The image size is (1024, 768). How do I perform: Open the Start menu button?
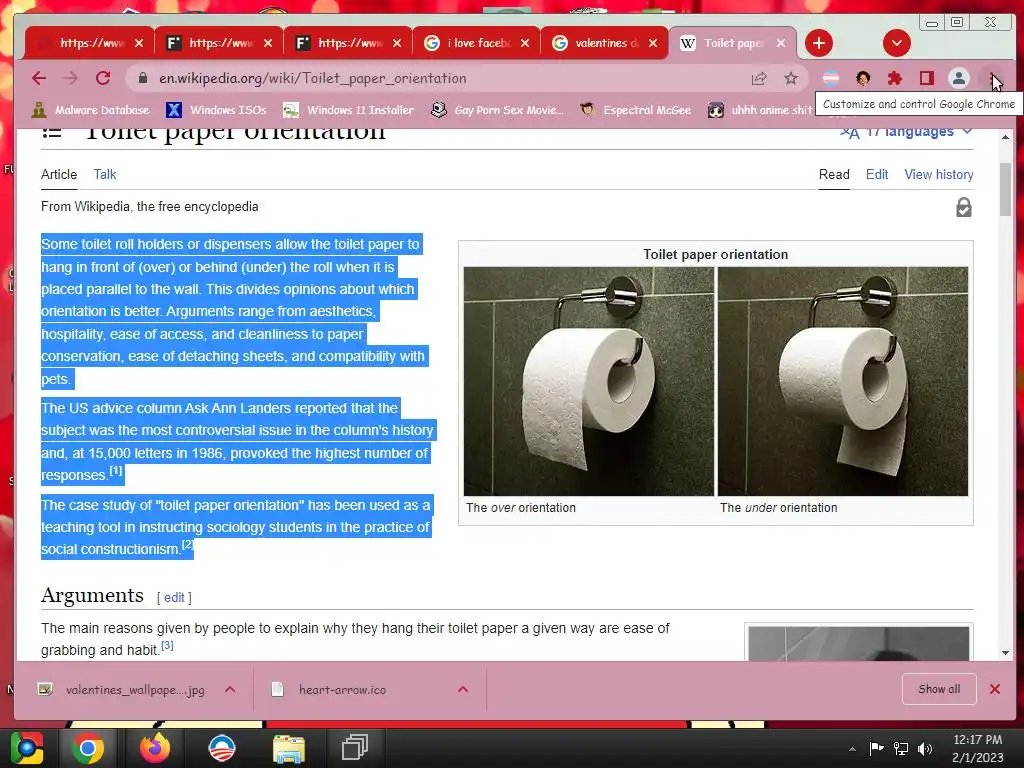(x=26, y=748)
